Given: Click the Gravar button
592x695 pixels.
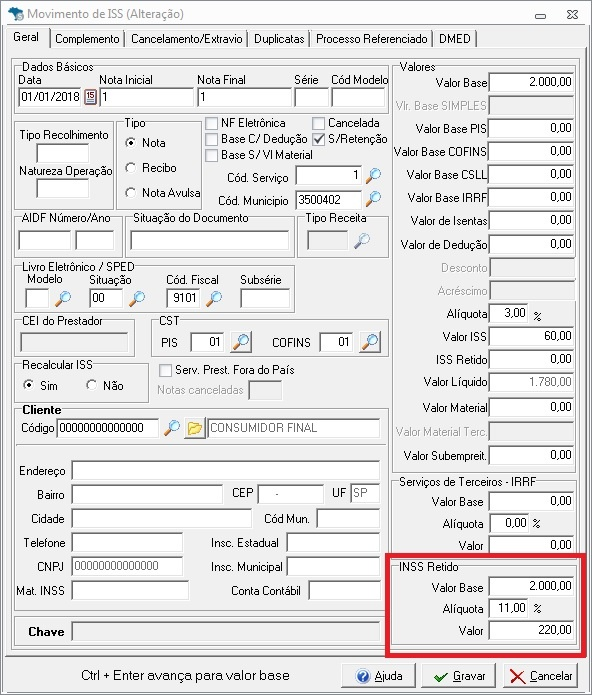Looking at the screenshot, I should click(x=459, y=676).
